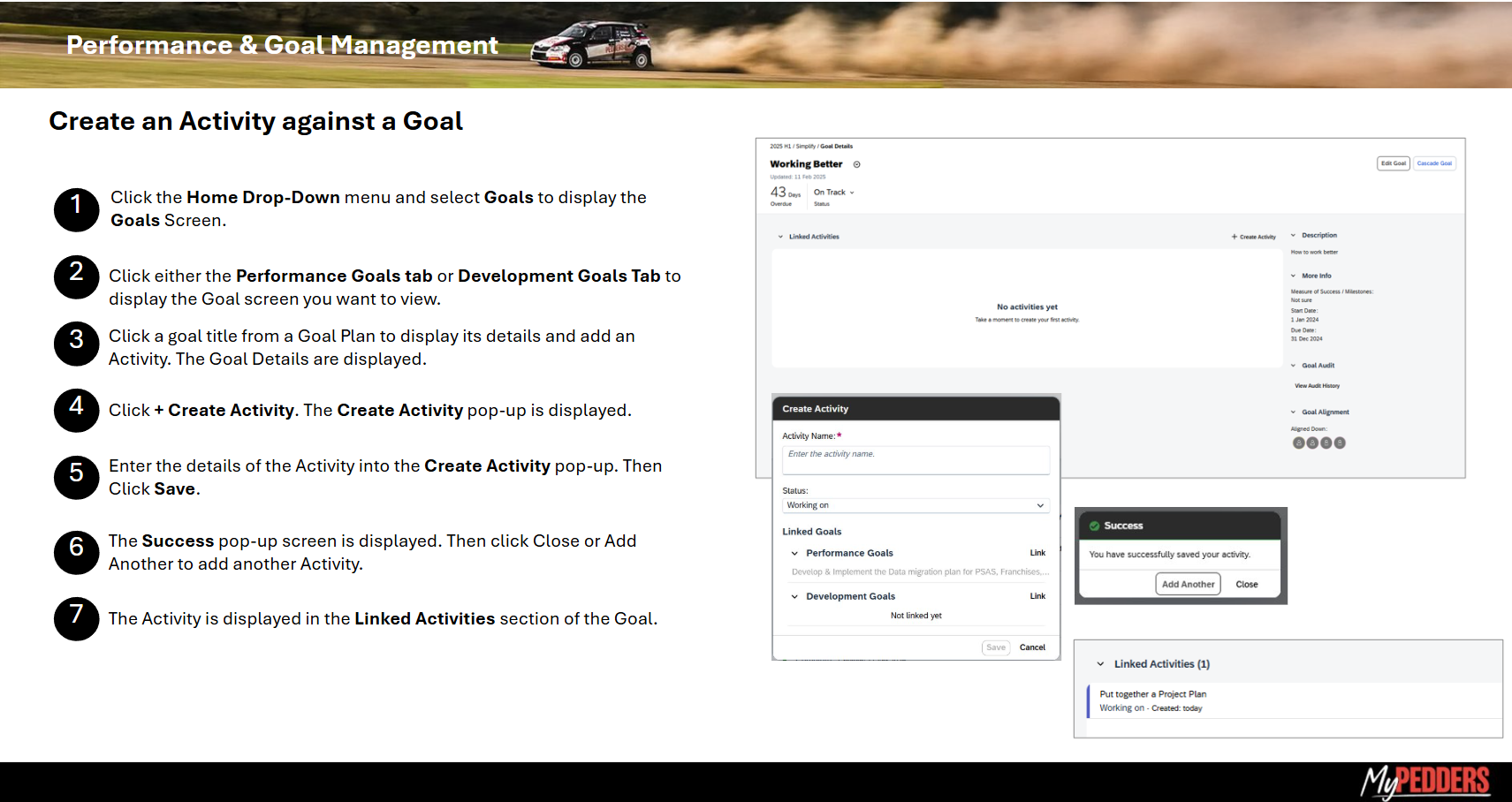The width and height of the screenshot is (1512, 802).
Task: Select the fourth Aligned Down user avatar
Action: tap(1340, 443)
